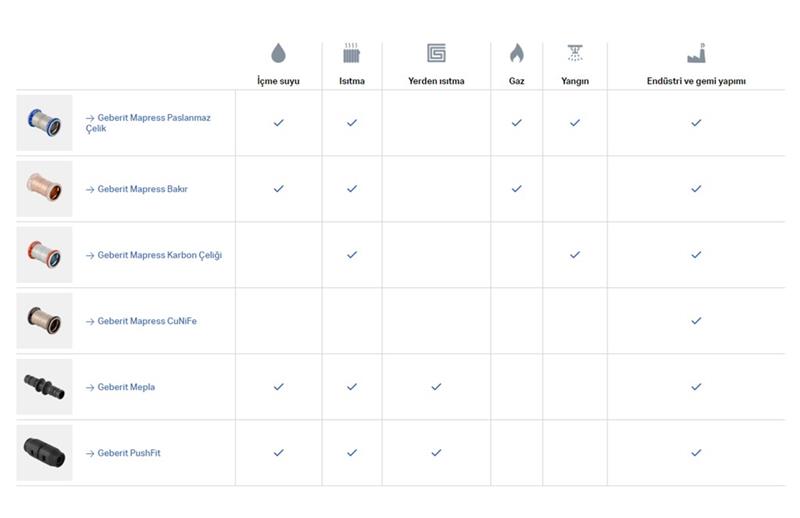Viewport: 800px width, 518px height.
Task: Click the Geberit Mepla connector thumbnail
Action: 44,387
